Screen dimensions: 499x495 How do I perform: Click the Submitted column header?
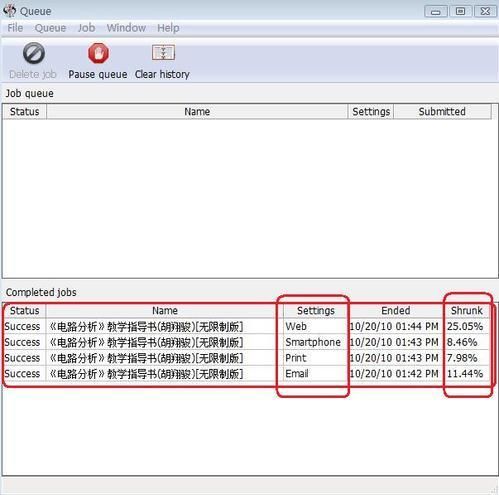[x=442, y=112]
